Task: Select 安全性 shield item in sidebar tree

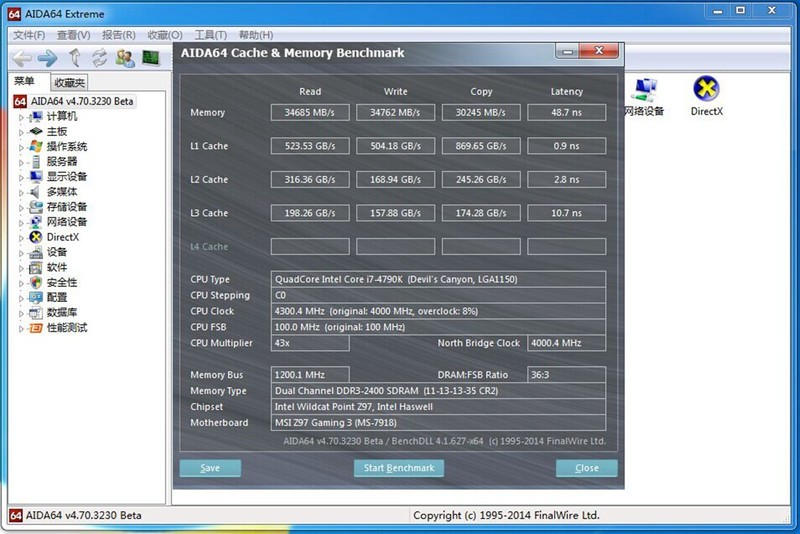Action: 61,282
